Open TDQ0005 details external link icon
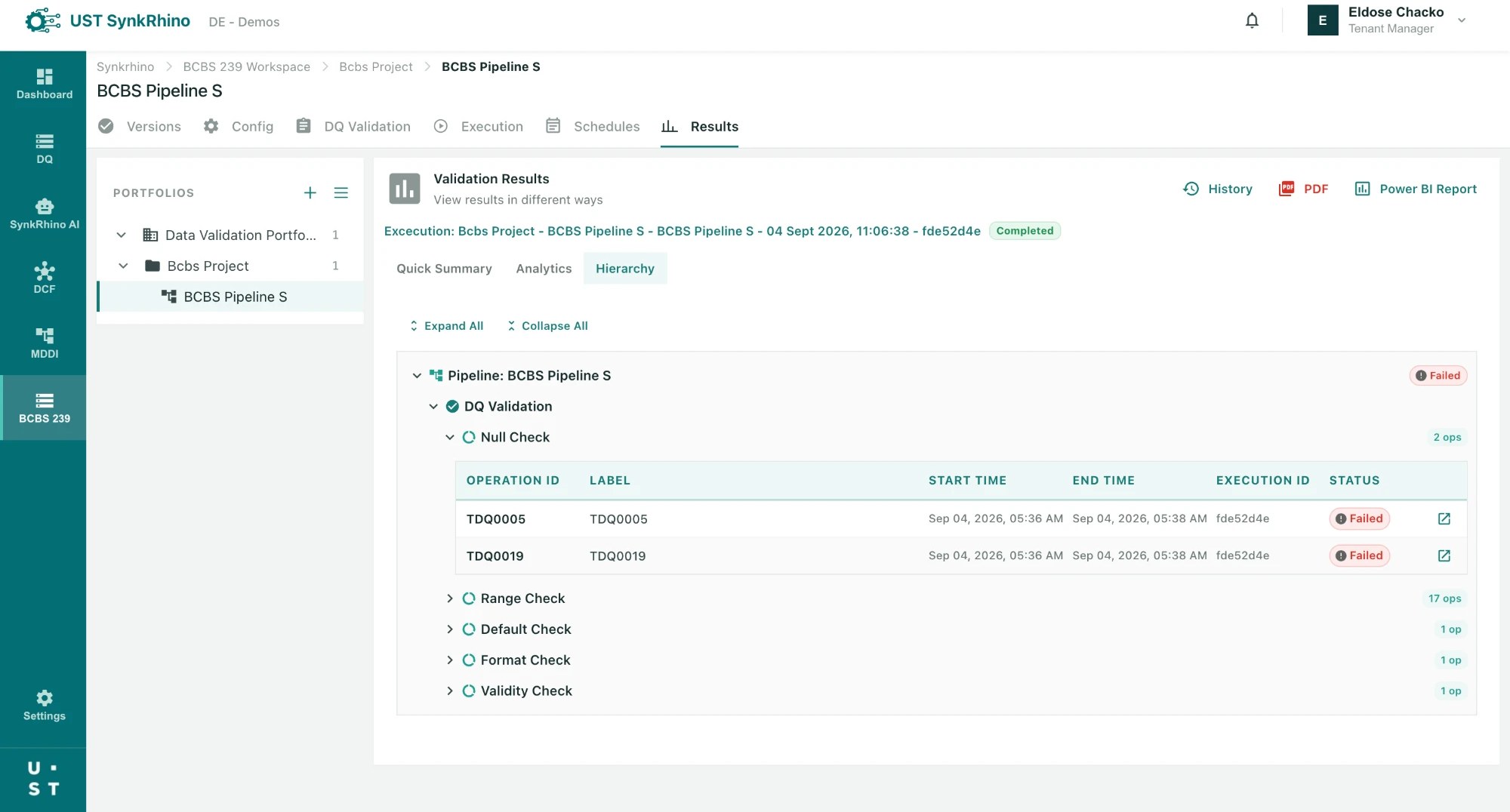The width and height of the screenshot is (1510, 812). 1444,518
